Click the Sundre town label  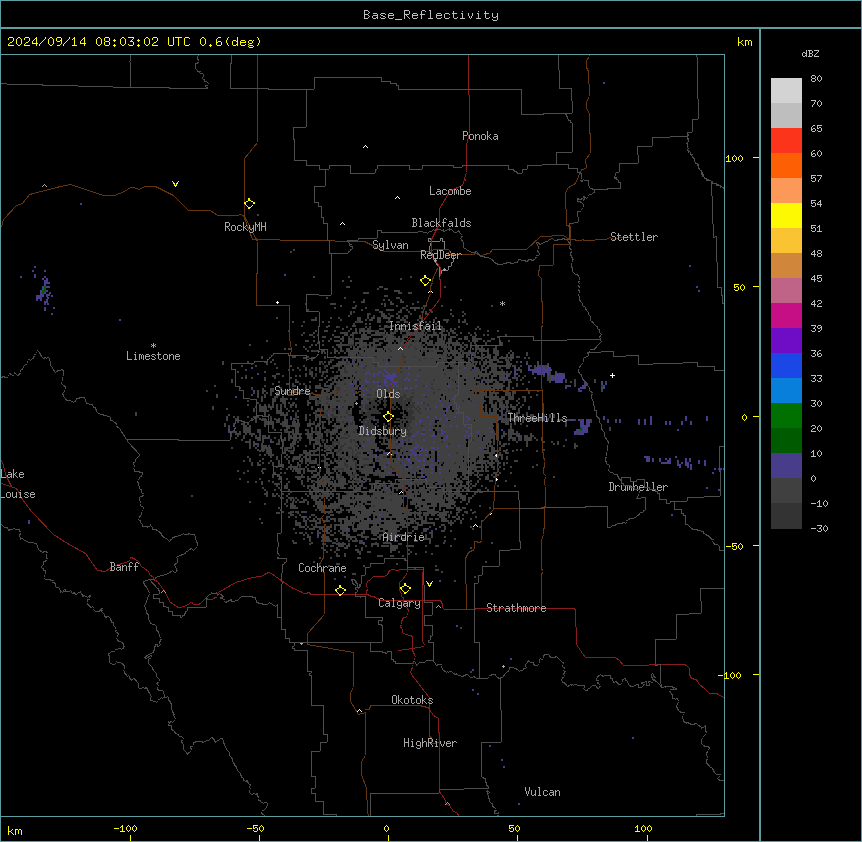pyautogui.click(x=292, y=391)
